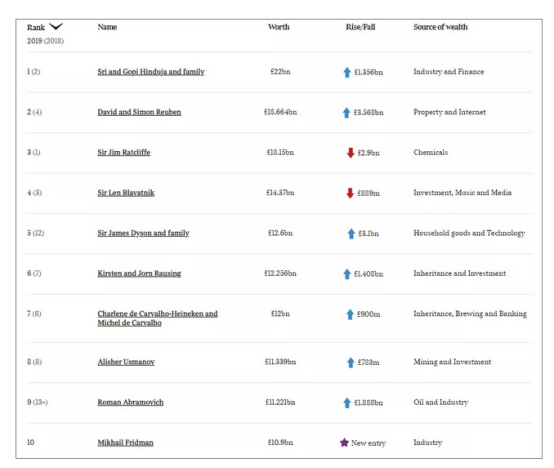
Task: Click the £11.339bn worth value
Action: tap(280, 362)
